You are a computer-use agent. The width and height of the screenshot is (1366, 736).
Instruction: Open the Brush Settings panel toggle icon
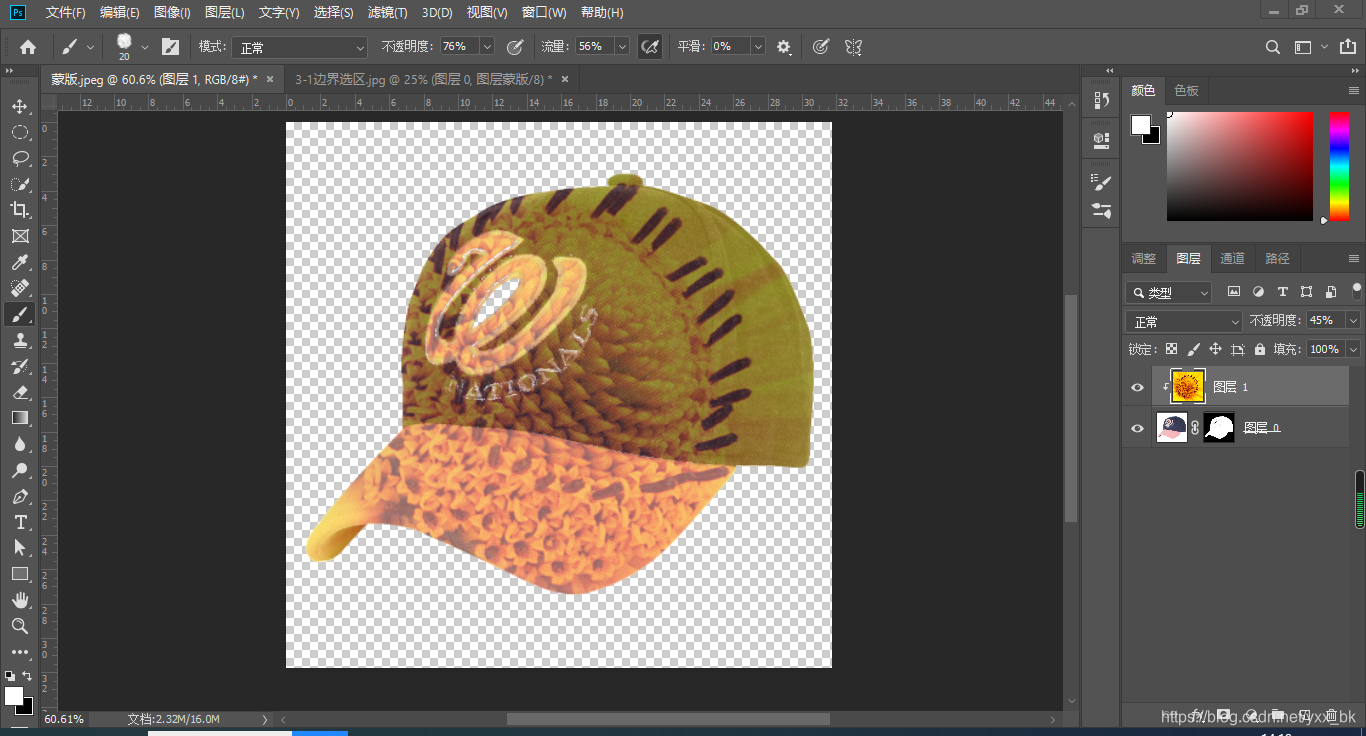[x=171, y=47]
